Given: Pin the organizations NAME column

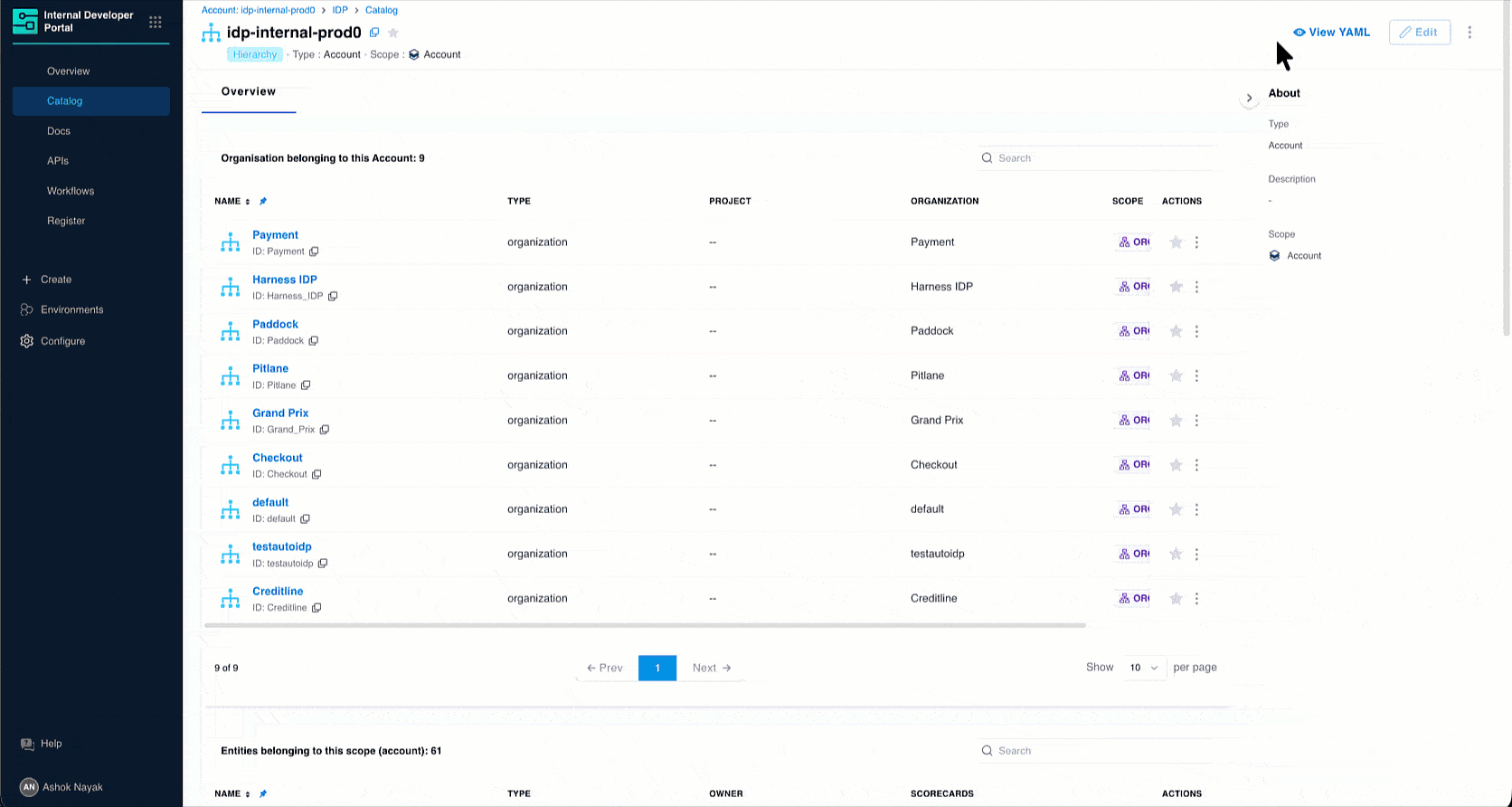Looking at the screenshot, I should pos(263,202).
